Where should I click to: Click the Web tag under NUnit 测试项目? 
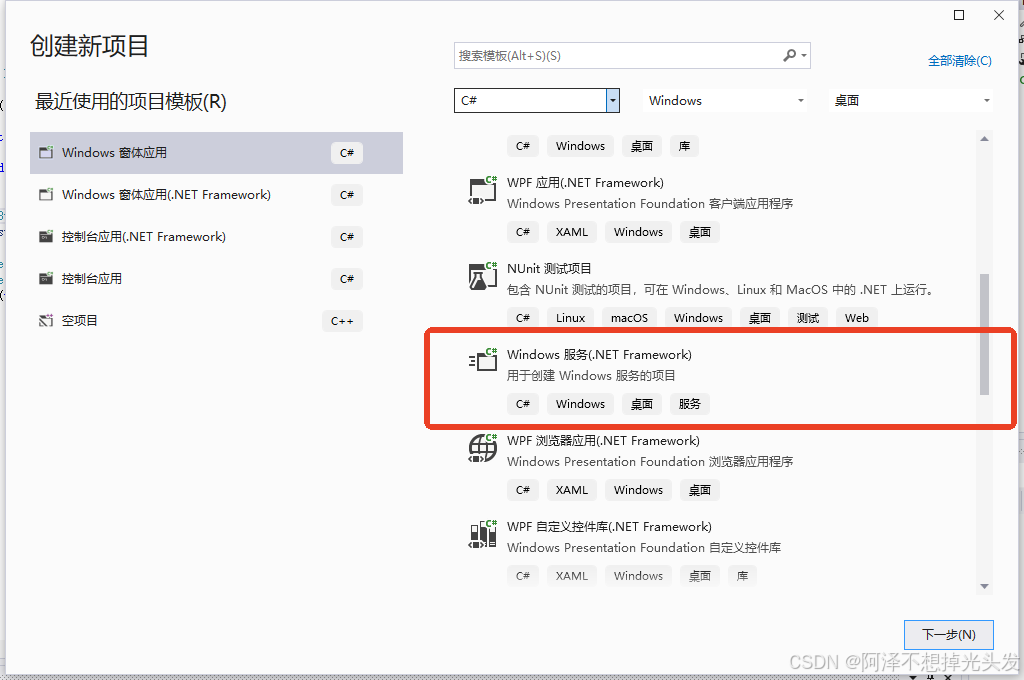[856, 318]
